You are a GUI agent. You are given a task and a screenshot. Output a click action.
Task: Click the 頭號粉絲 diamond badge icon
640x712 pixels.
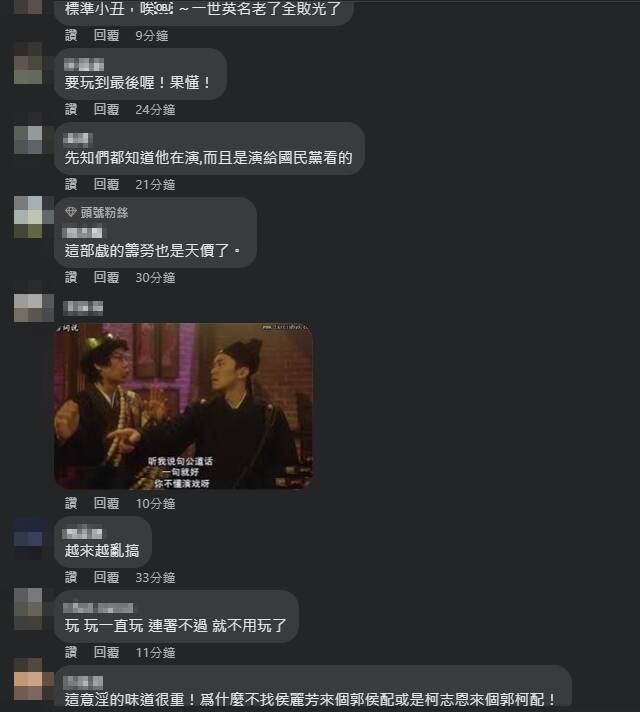click(x=70, y=212)
